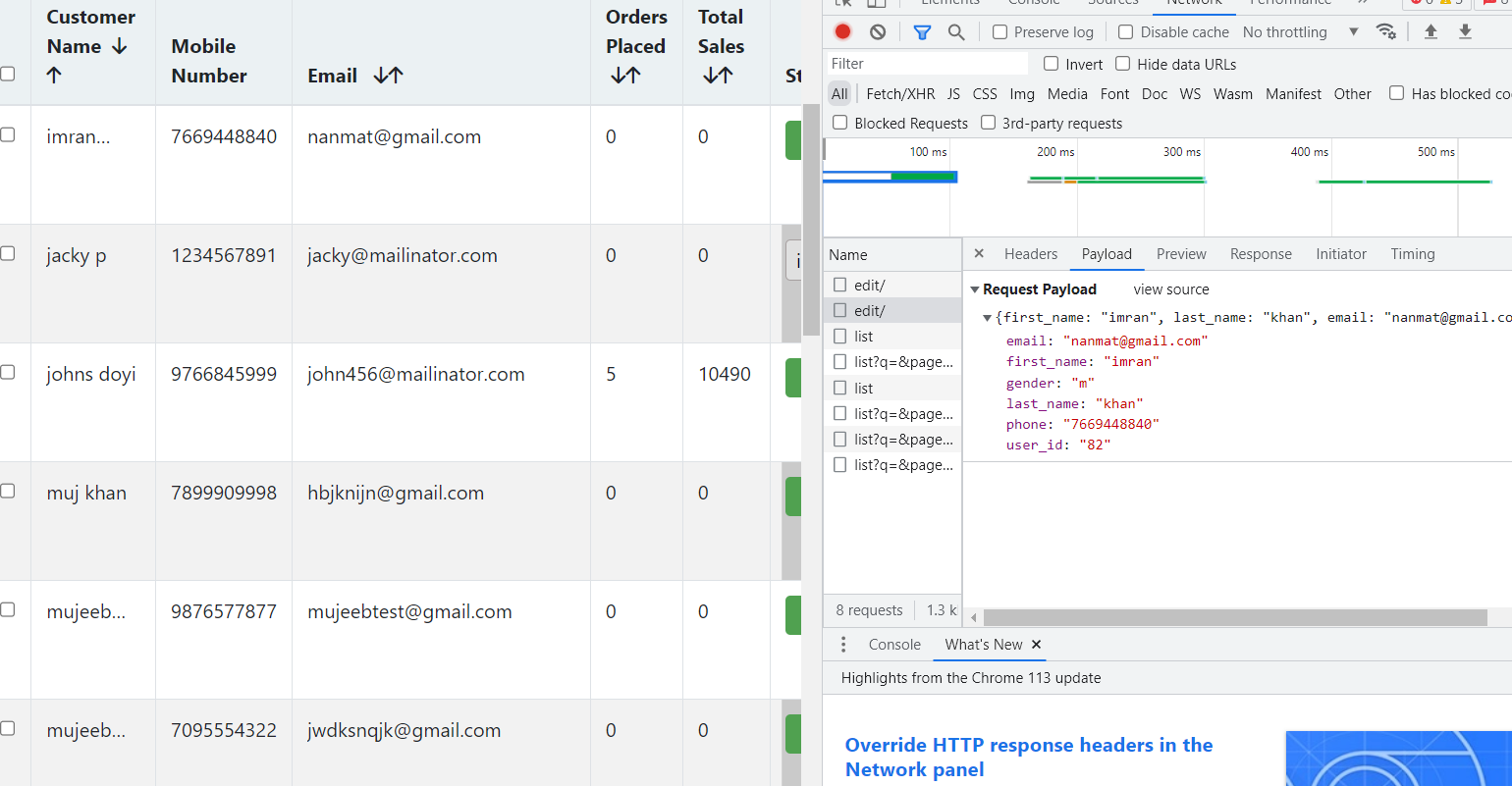Check the 3rd-party requests box

click(988, 123)
